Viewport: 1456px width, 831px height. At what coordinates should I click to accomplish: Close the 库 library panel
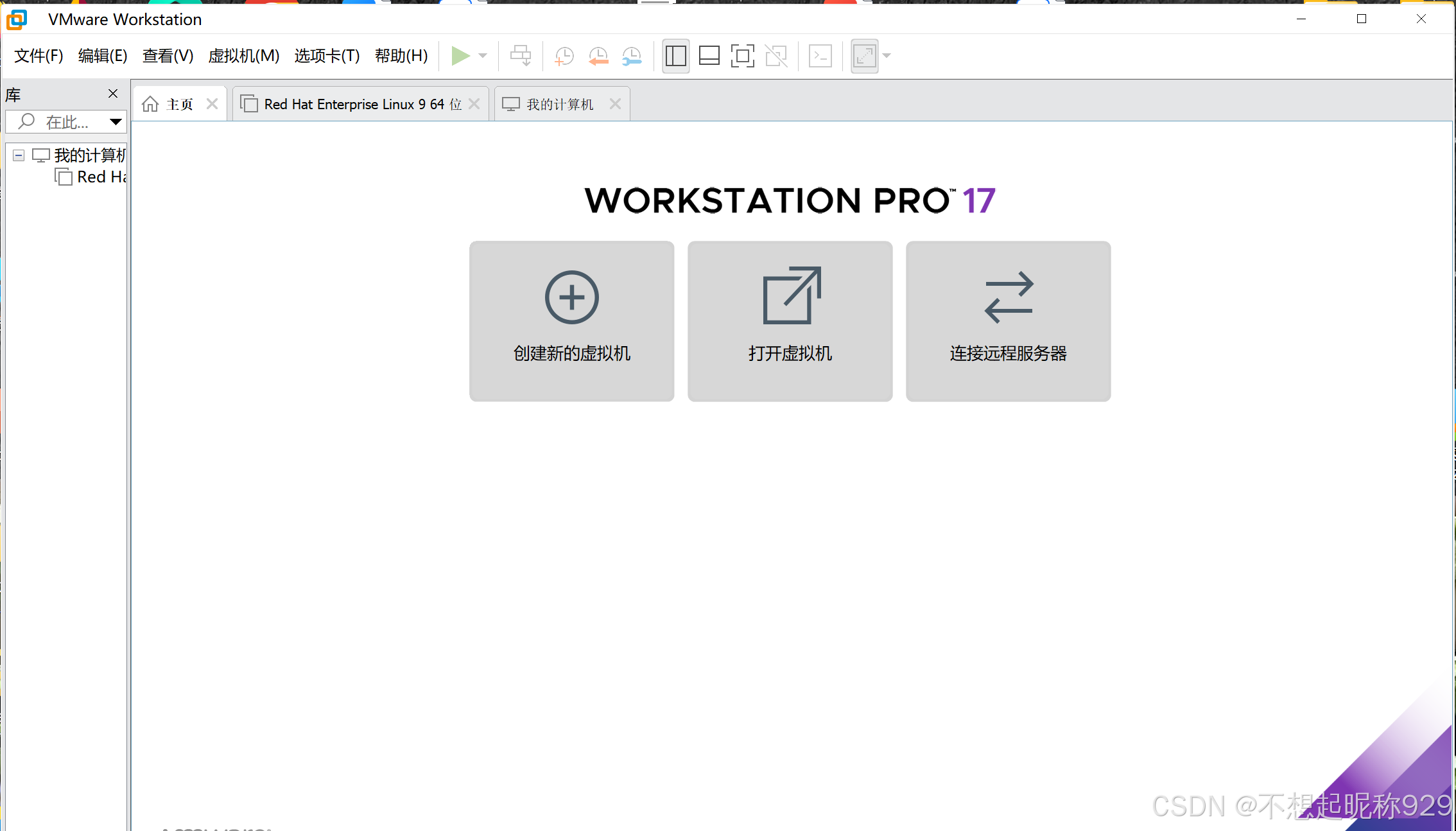pyautogui.click(x=113, y=94)
